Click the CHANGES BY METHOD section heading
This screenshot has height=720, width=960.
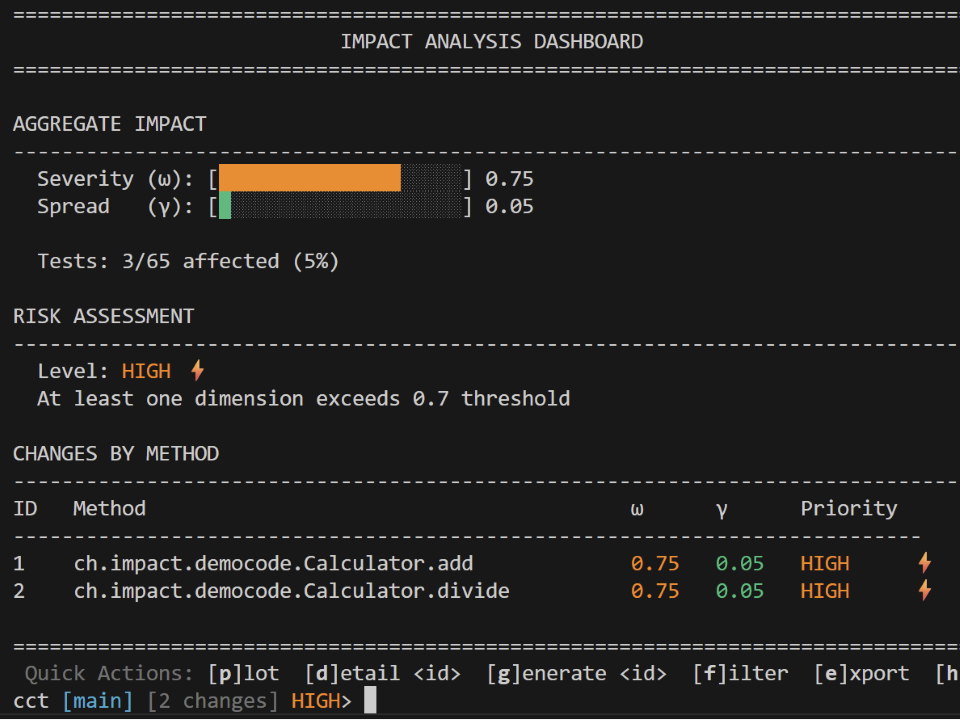[116, 454]
